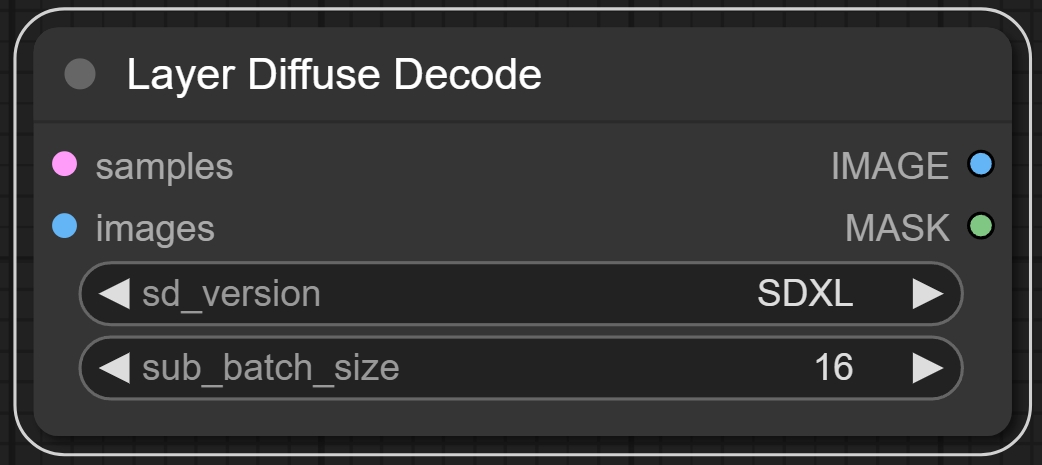Click the images input label
The image size is (1042, 465).
point(155,228)
